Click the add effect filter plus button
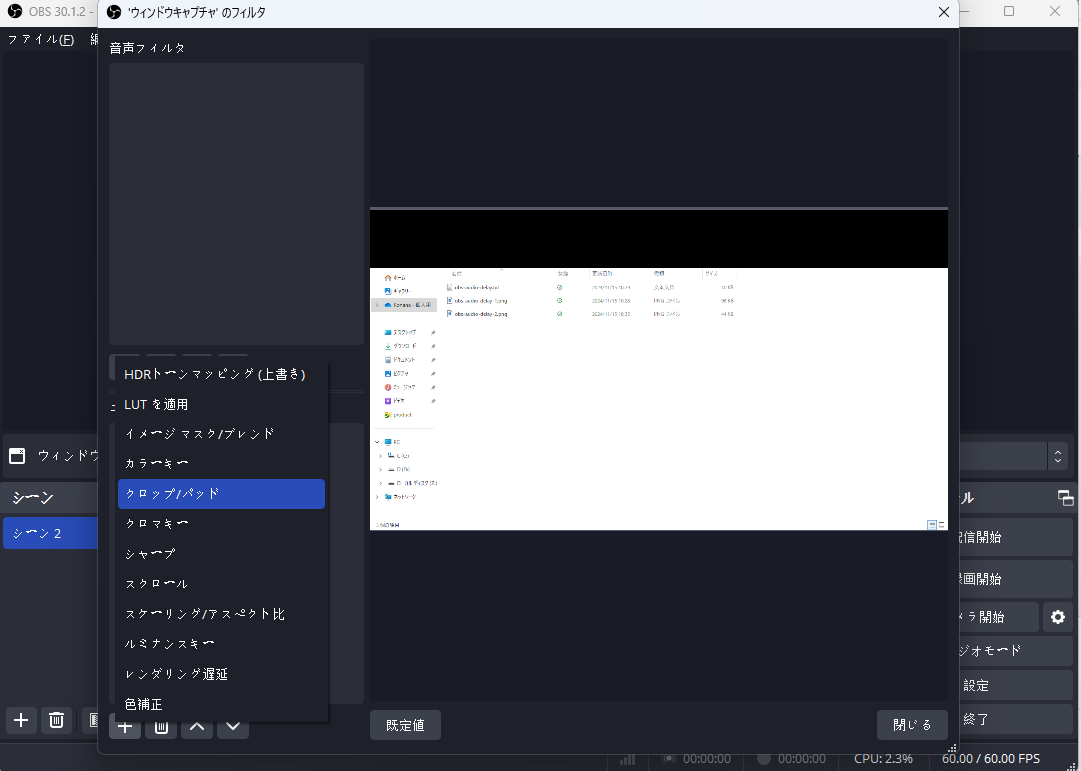The height and width of the screenshot is (771, 1081). coord(125,727)
